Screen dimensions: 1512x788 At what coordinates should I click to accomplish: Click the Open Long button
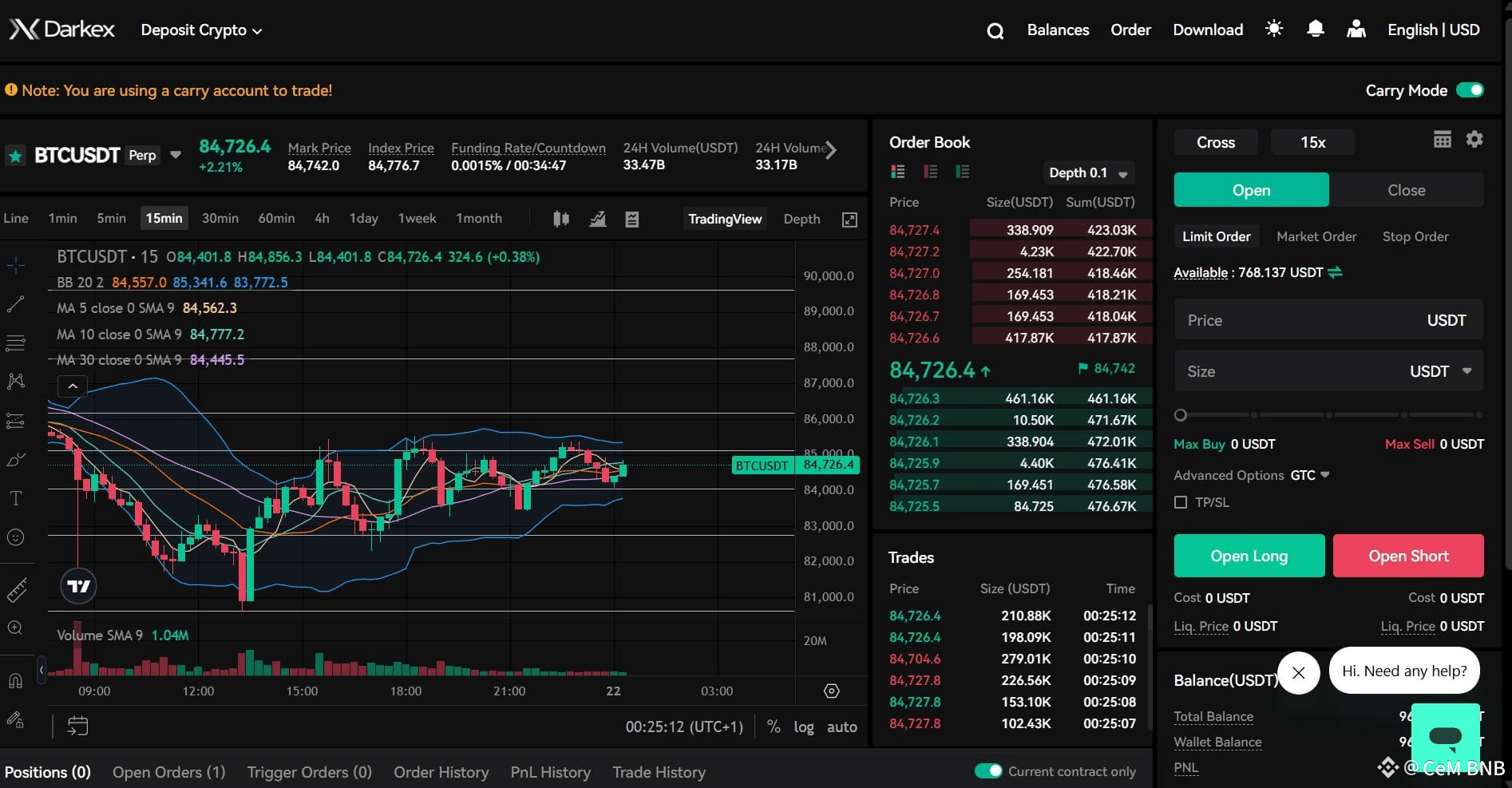click(1249, 556)
